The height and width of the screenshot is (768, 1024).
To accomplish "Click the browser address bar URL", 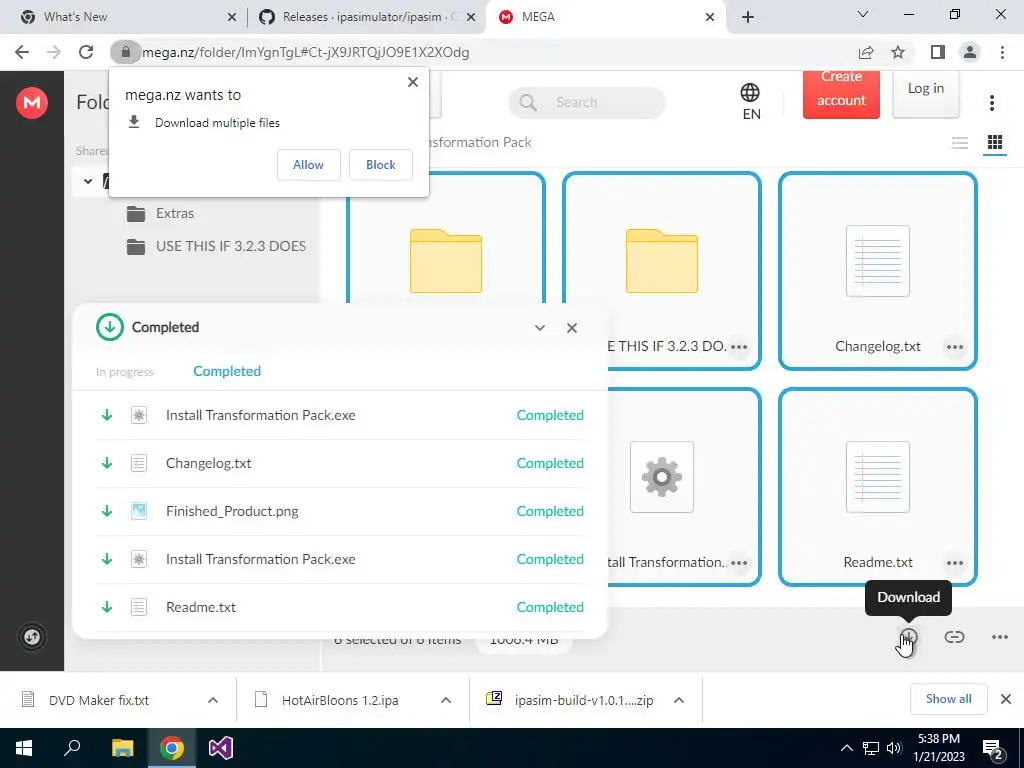I will [x=306, y=52].
